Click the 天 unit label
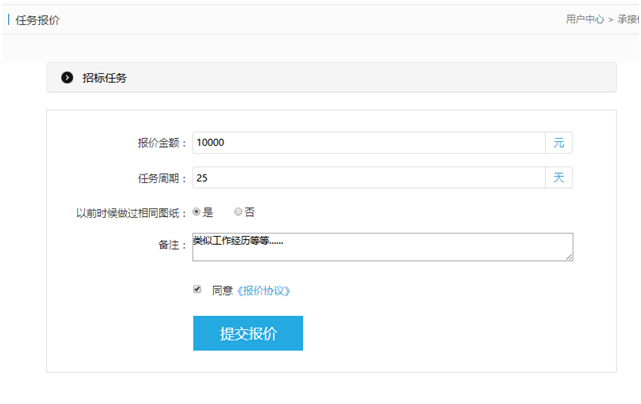The width and height of the screenshot is (641, 404). point(559,177)
